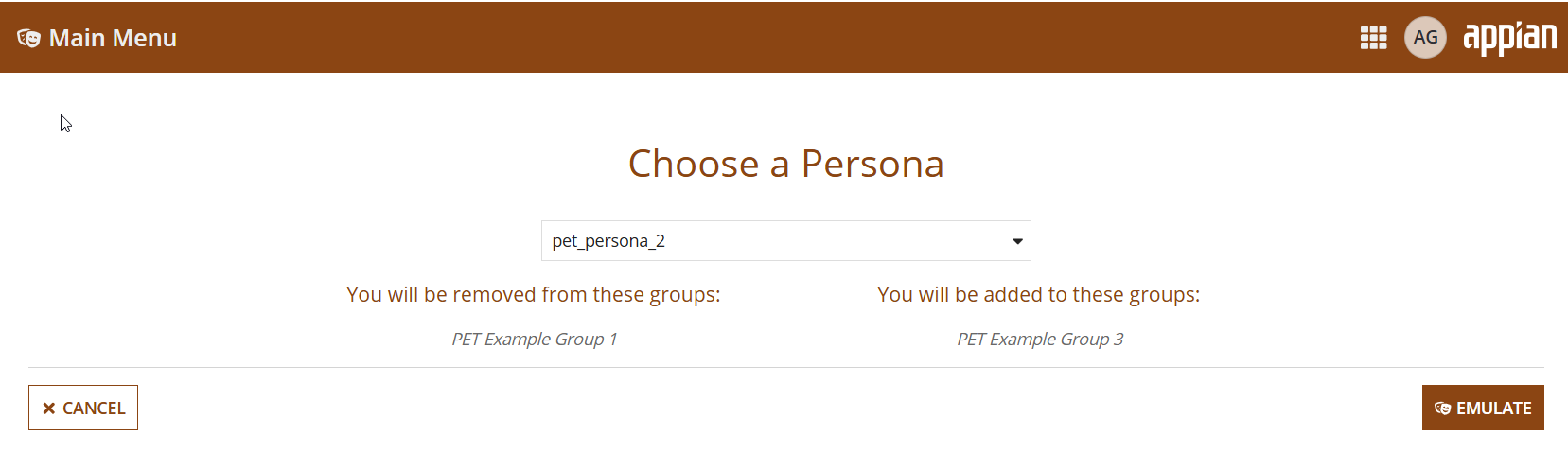This screenshot has width=1568, height=453.
Task: Click the horizontal divider above the buttons
Action: tap(785, 367)
